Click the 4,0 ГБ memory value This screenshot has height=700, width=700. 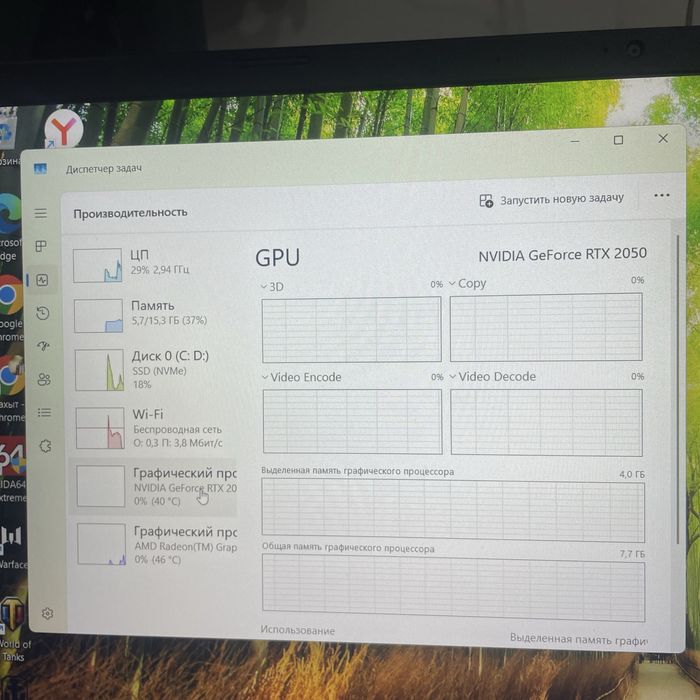click(x=632, y=474)
